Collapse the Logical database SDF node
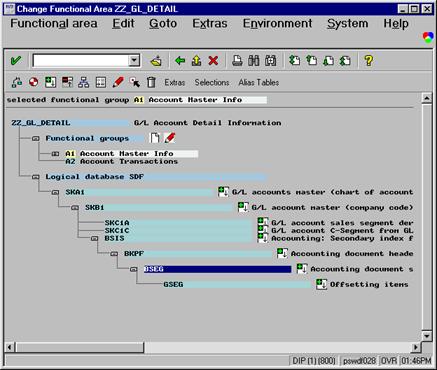Viewport: 437px width, 370px height. pos(36,177)
